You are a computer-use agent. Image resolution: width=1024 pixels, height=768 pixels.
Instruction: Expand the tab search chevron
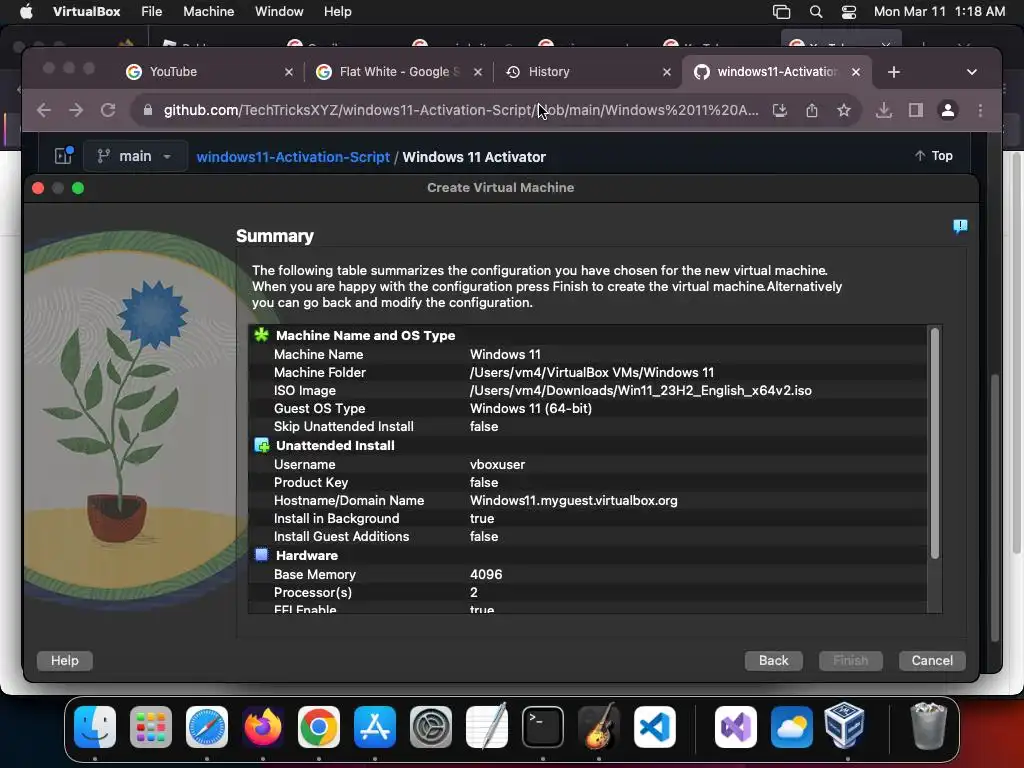[971, 72]
